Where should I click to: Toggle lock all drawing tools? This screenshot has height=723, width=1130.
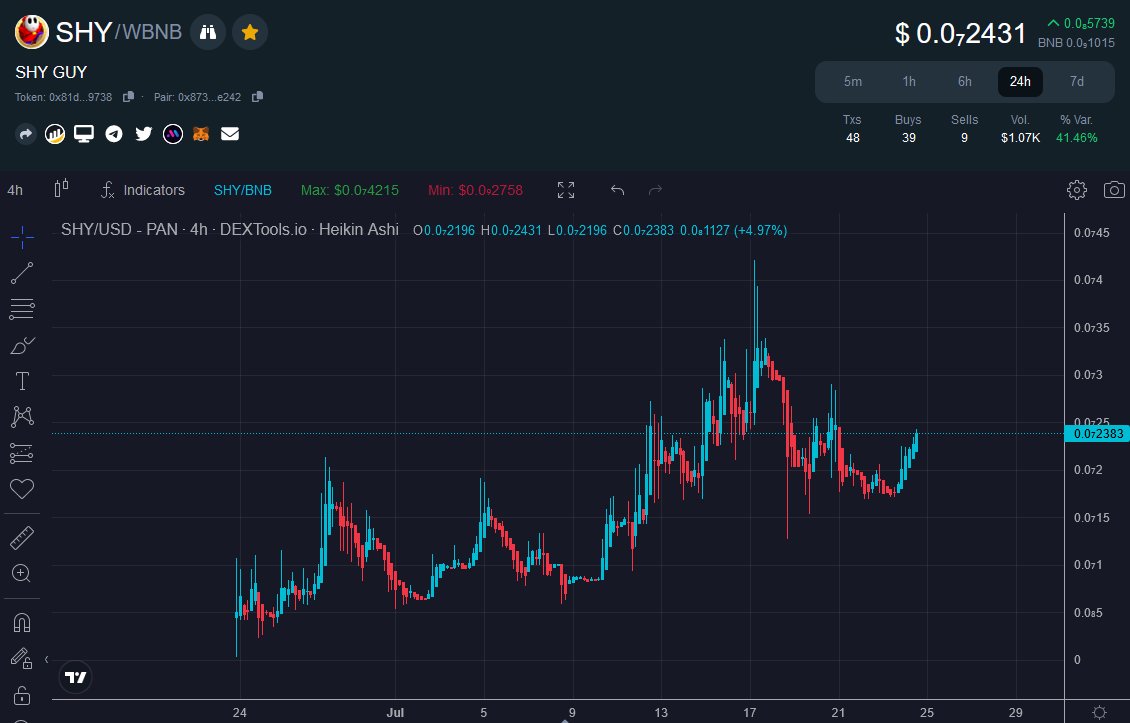(x=22, y=695)
